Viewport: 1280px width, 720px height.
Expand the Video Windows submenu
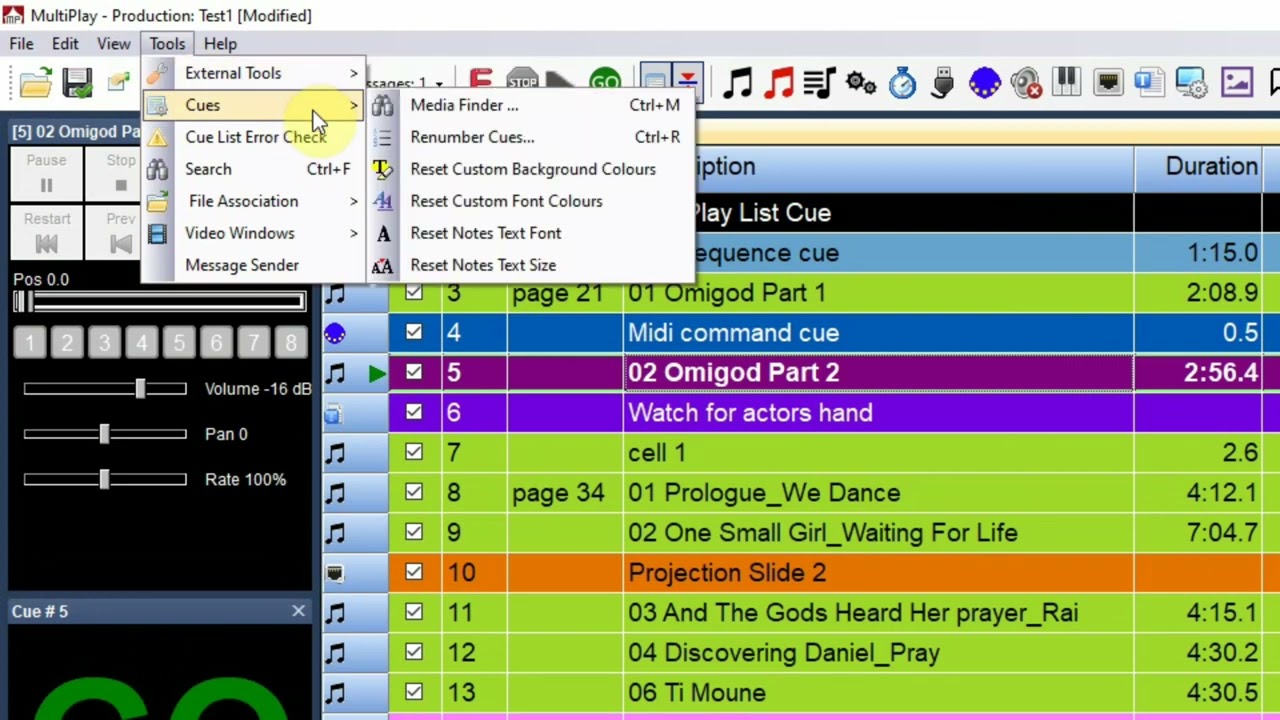pos(254,233)
